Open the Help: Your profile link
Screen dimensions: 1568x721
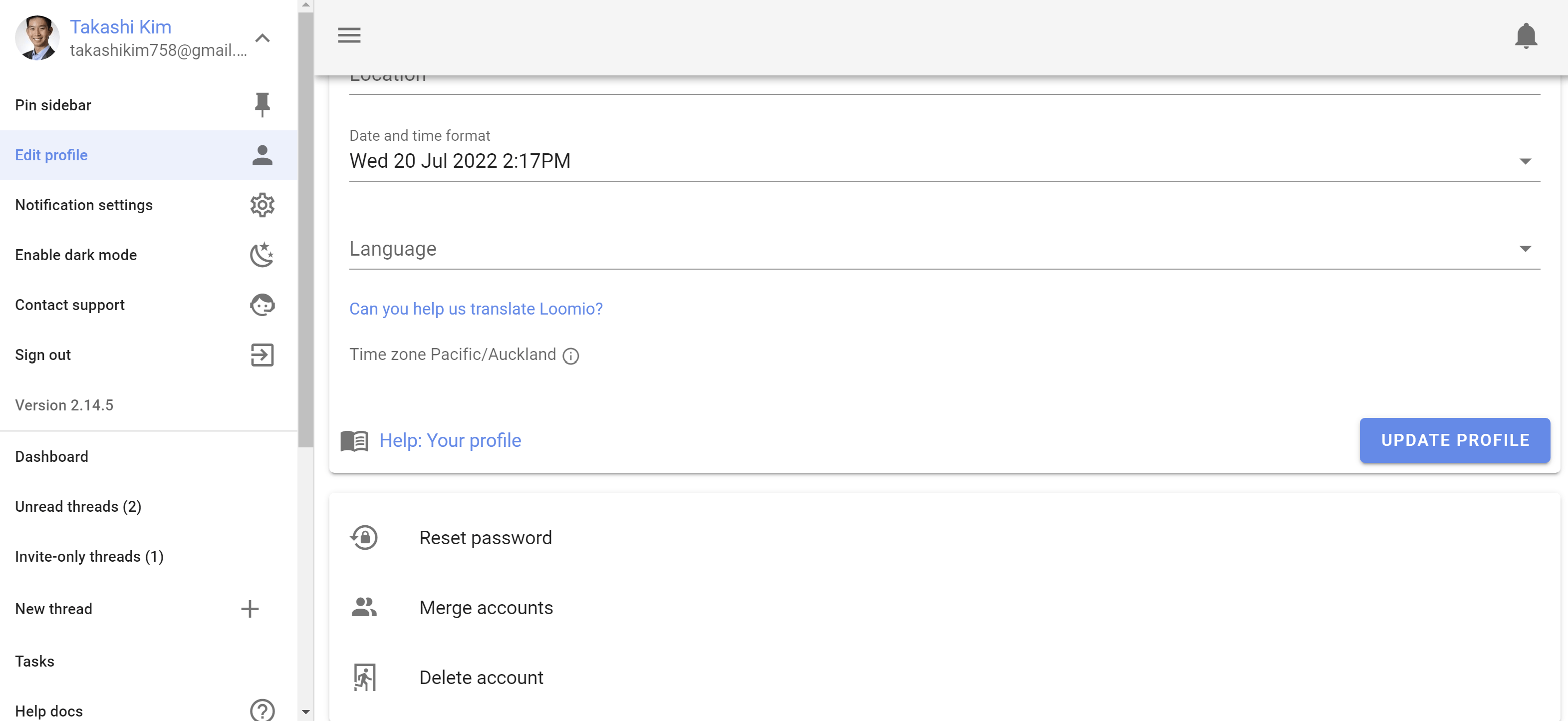tap(450, 440)
